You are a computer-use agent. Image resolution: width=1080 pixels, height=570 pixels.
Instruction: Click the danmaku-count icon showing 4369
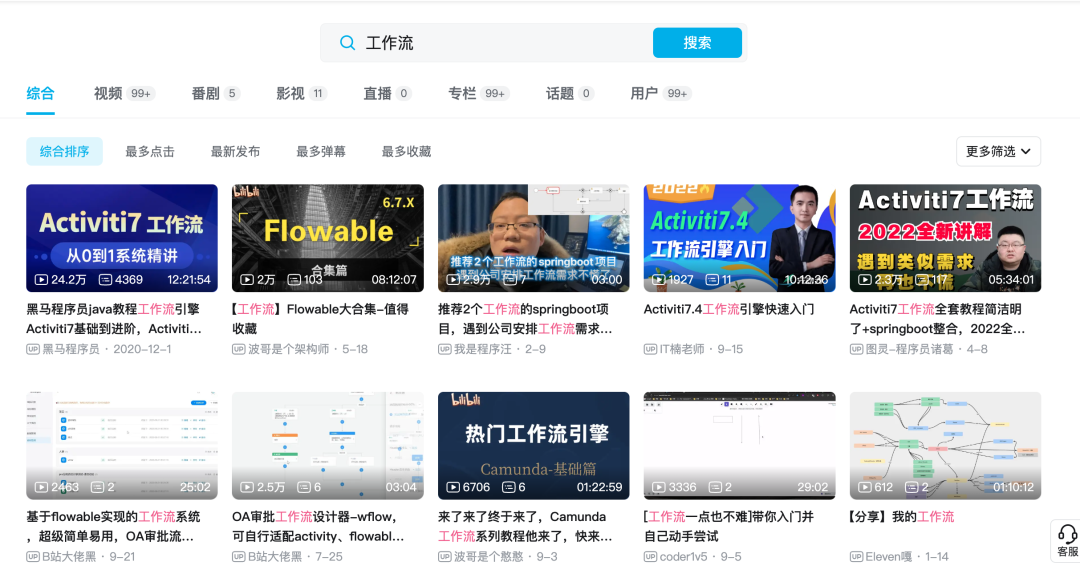tap(105, 279)
